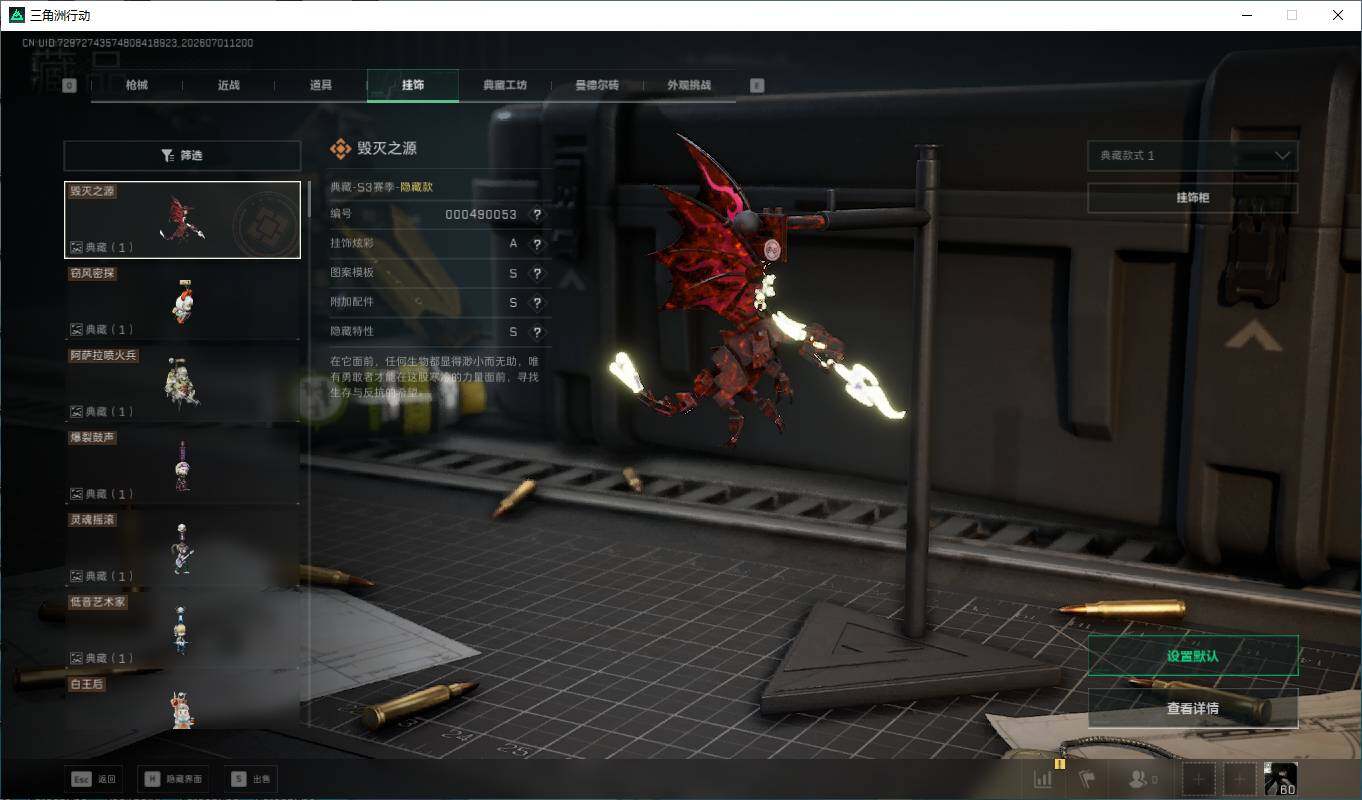Click help icon next to 编号
1362x800 pixels.
(x=537, y=215)
